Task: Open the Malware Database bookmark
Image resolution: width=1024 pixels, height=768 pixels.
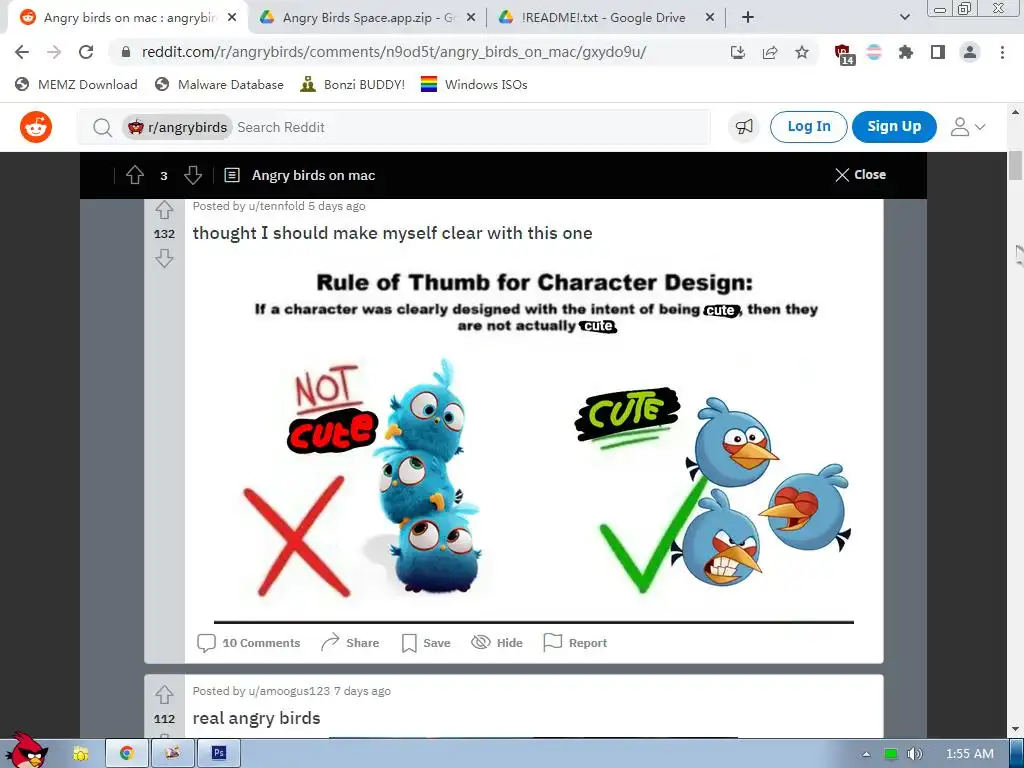Action: click(219, 84)
